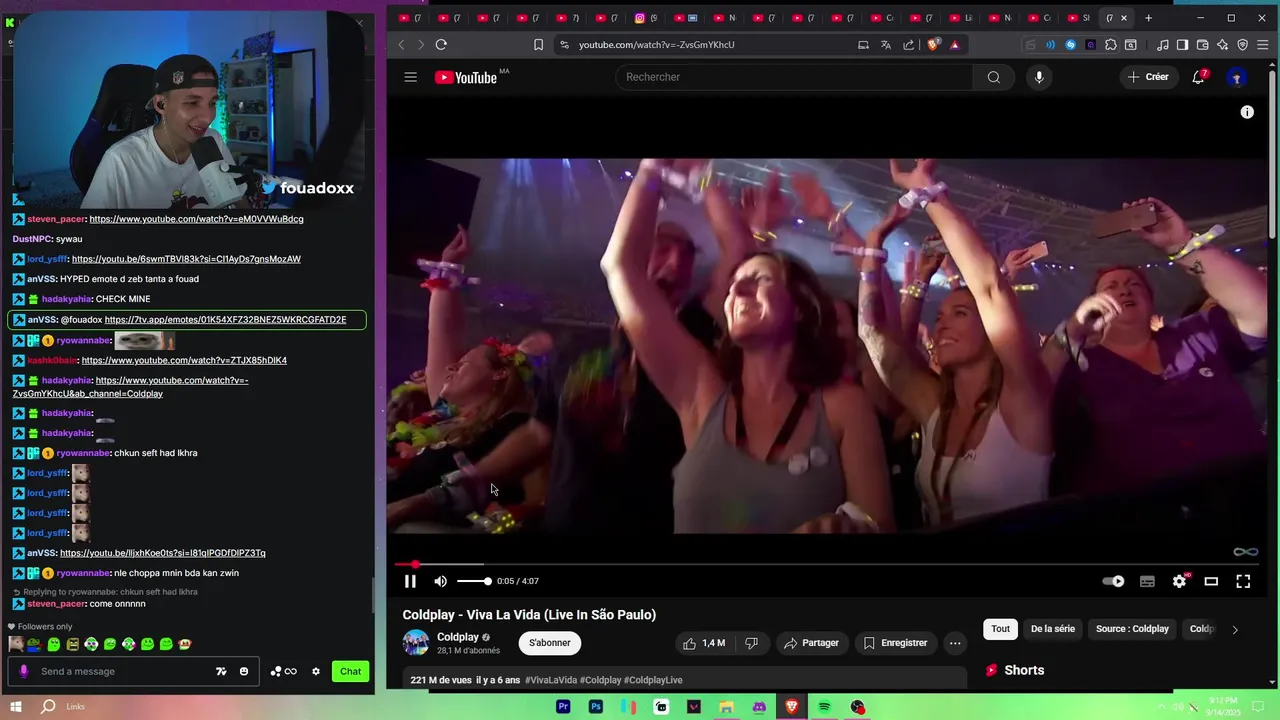Select the De la série chip
1280x720 pixels.
1052,629
